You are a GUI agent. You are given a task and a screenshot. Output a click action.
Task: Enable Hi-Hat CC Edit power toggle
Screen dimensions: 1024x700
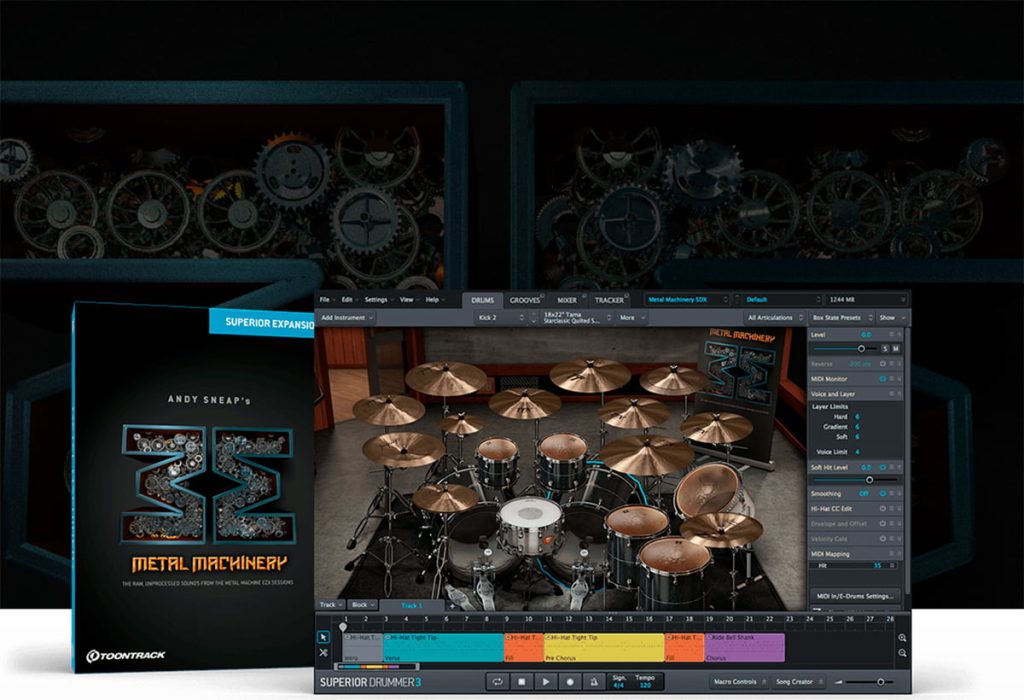pyautogui.click(x=882, y=509)
